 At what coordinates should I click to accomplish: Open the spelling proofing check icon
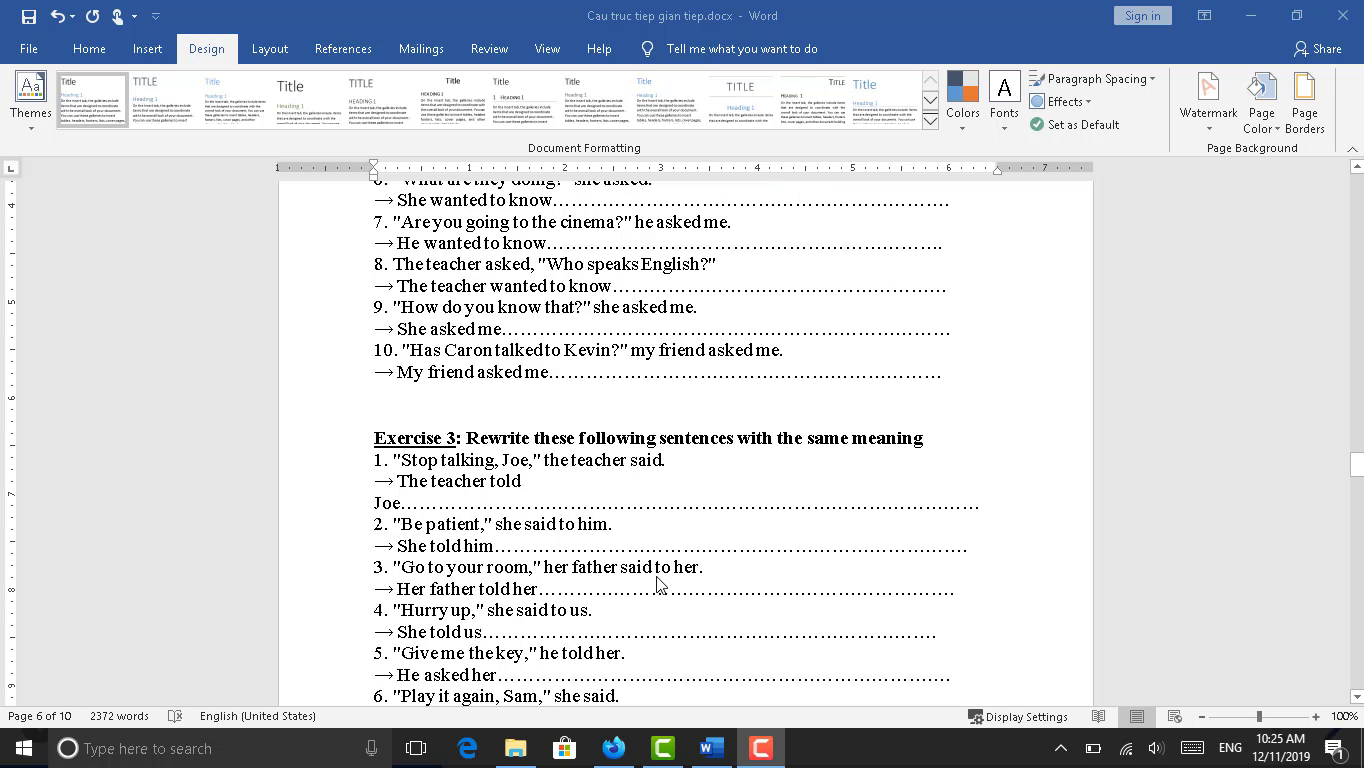175,716
